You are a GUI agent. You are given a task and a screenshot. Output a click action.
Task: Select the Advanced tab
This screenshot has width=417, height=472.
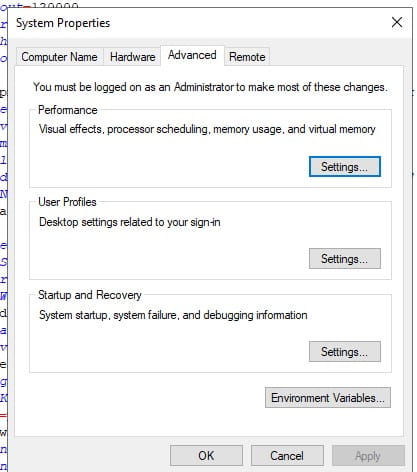192,55
